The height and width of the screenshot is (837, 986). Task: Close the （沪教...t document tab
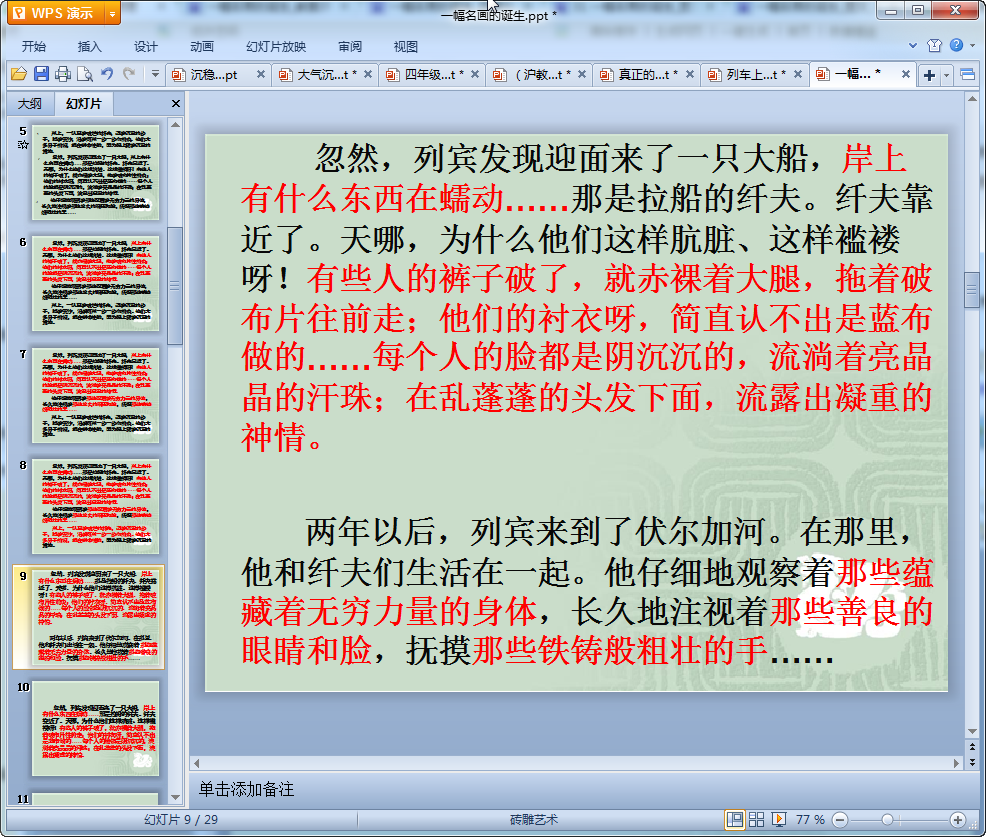582,74
